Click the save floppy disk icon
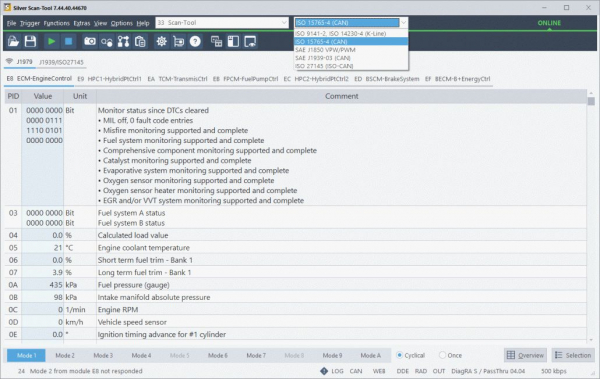Screen dimensions: 600x379 (x=30, y=41)
